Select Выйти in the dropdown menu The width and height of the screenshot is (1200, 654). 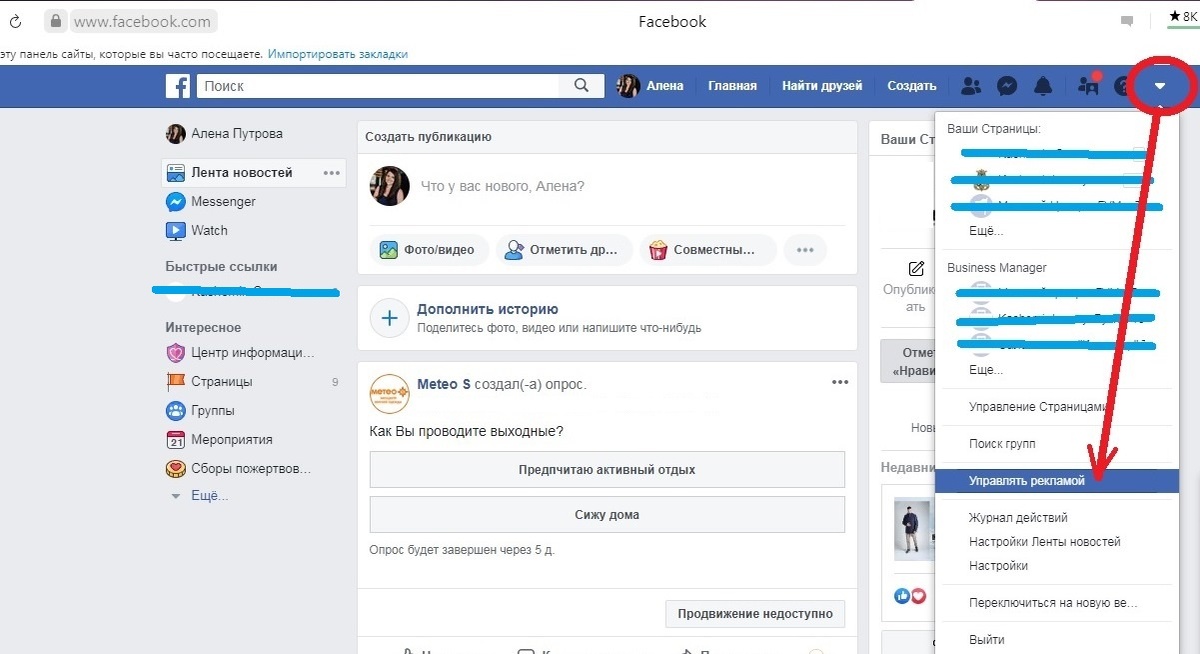[986, 640]
